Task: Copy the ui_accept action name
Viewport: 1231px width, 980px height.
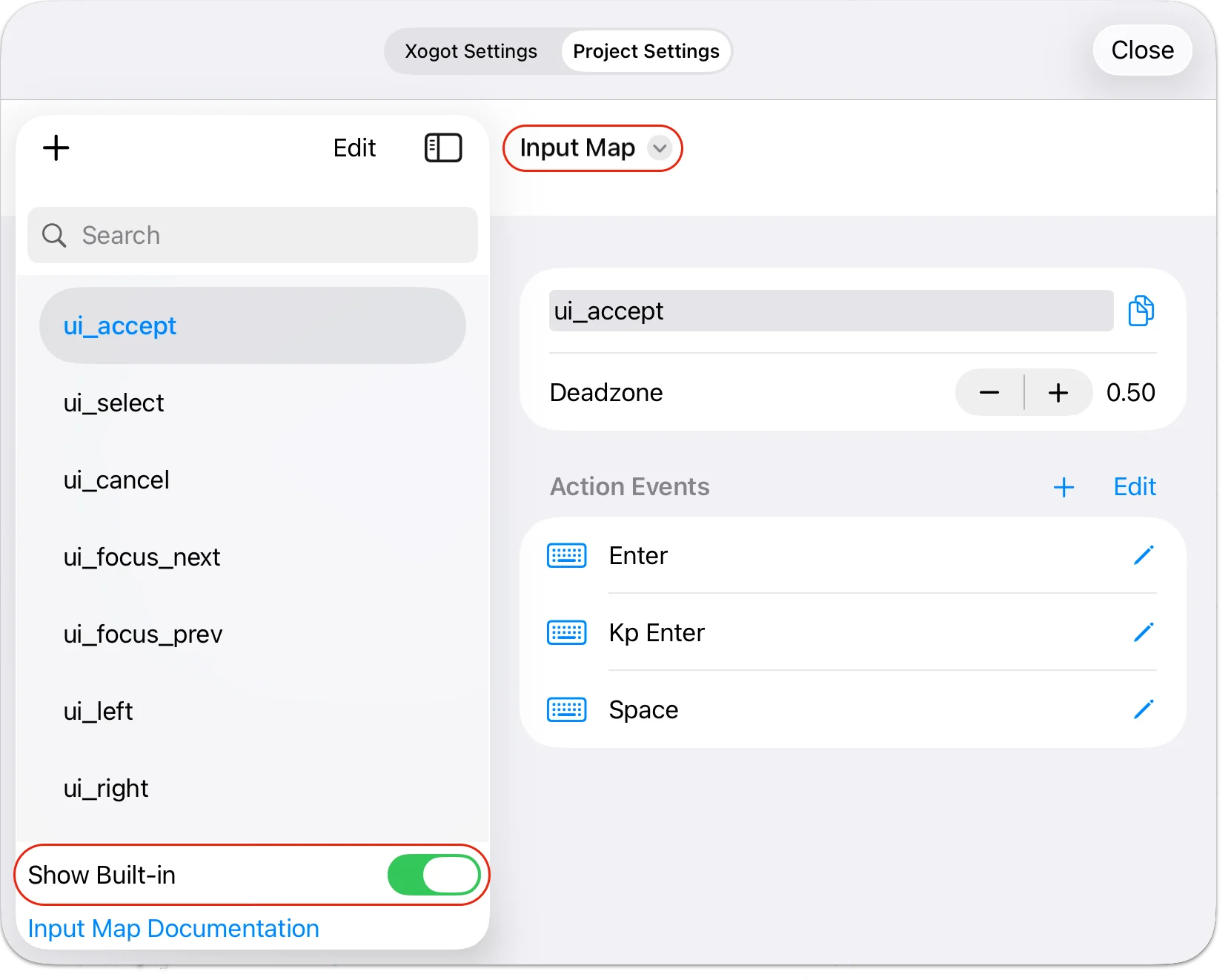Action: (1141, 311)
